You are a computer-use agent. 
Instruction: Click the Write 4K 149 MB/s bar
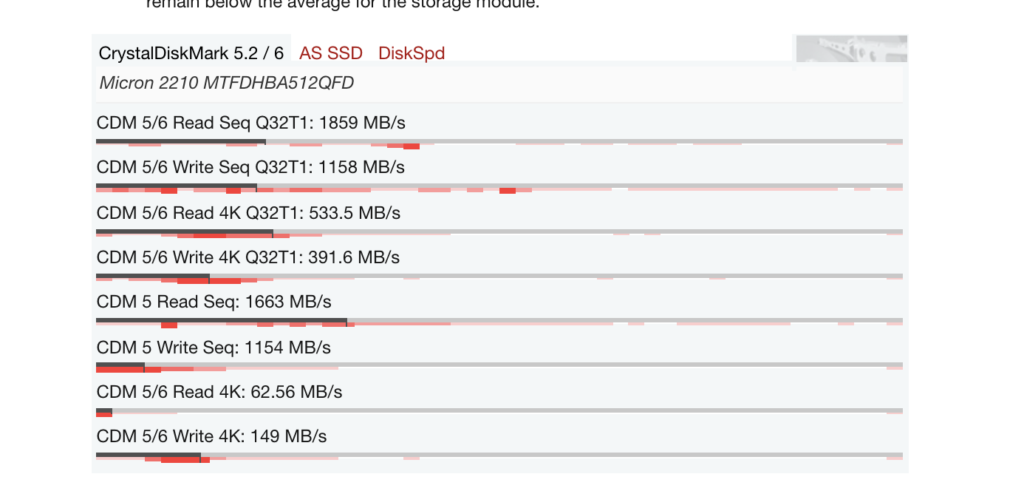click(x=500, y=457)
